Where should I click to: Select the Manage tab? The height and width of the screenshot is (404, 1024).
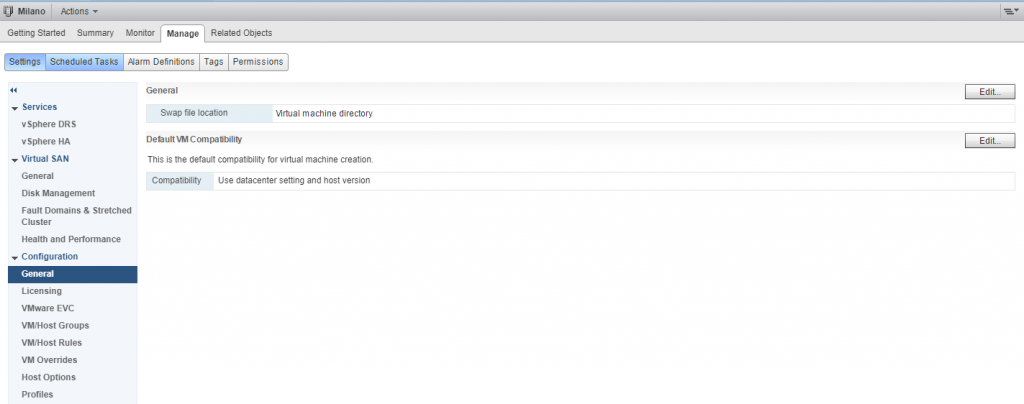click(x=183, y=33)
